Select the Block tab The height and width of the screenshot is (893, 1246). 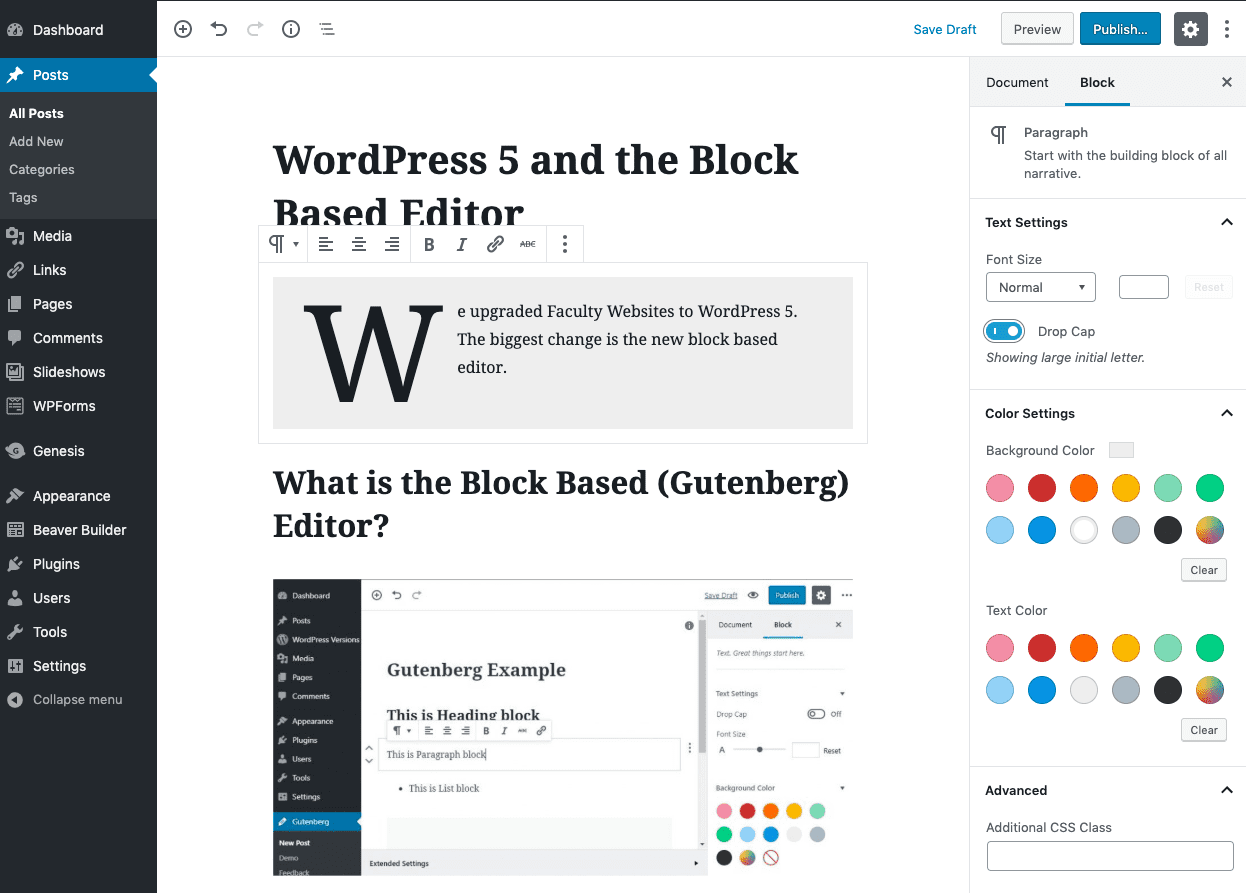[x=1097, y=82]
